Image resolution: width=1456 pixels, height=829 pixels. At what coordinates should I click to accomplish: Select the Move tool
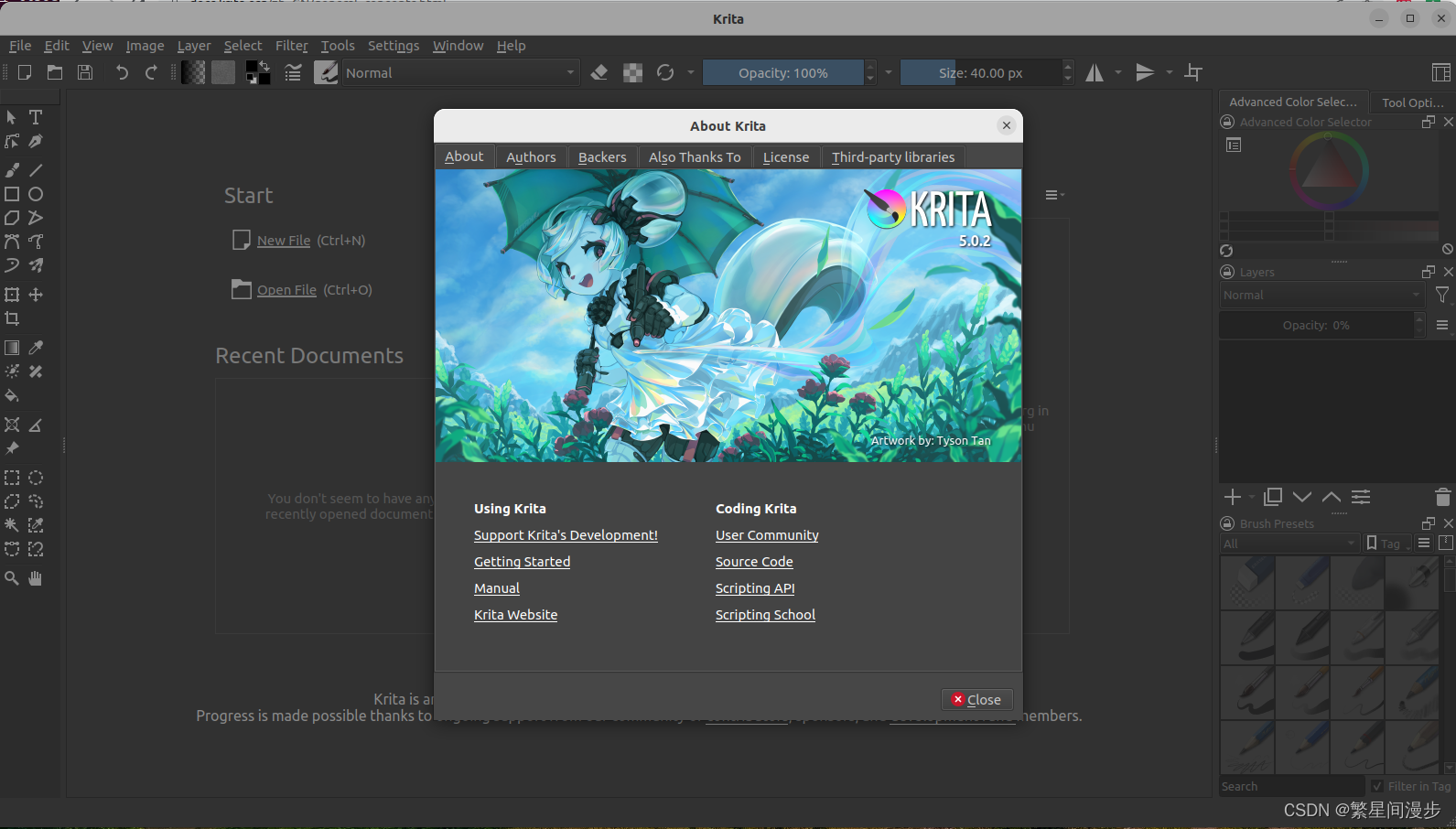[36, 295]
